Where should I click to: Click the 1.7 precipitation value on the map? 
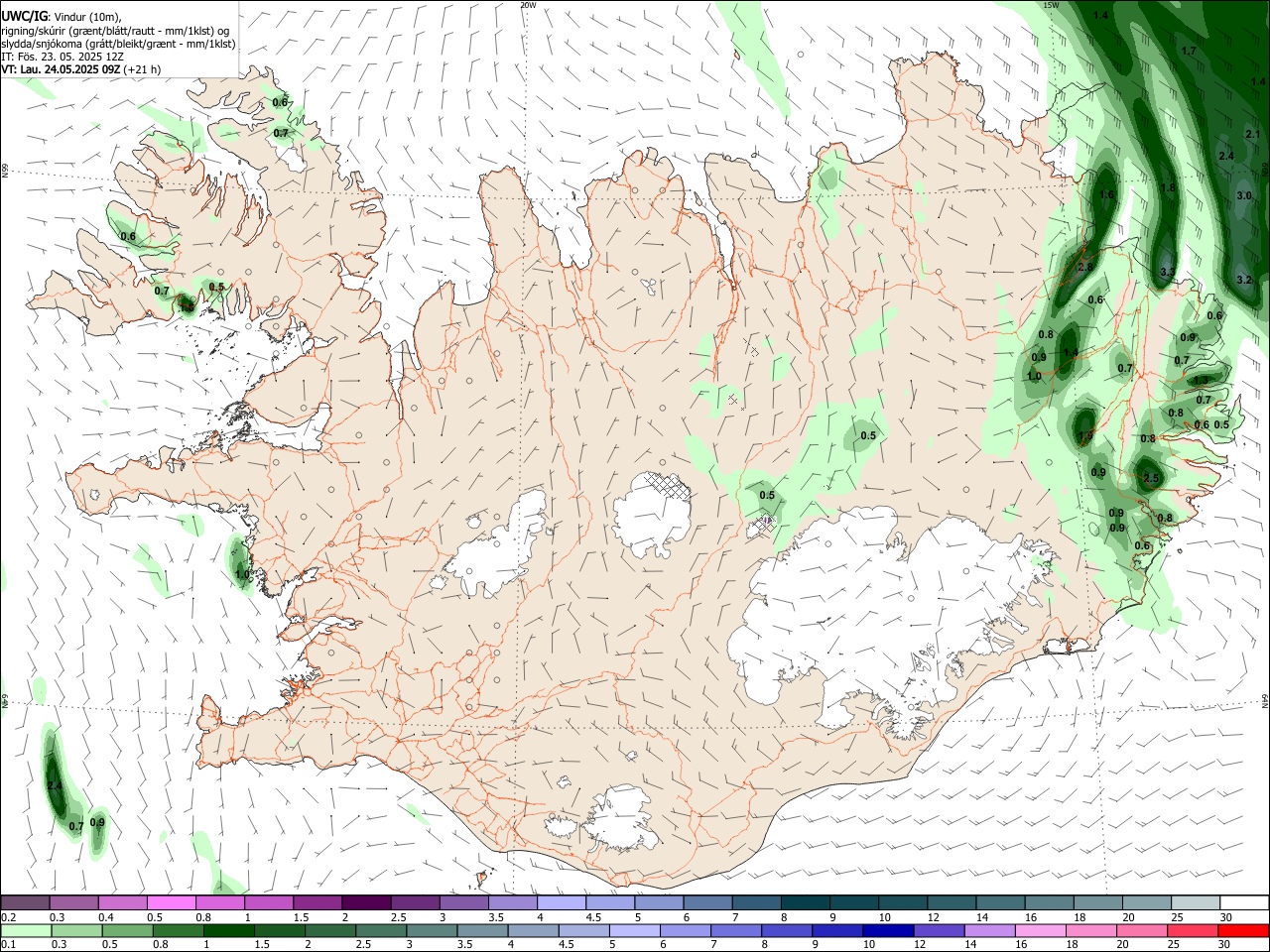pyautogui.click(x=1189, y=51)
